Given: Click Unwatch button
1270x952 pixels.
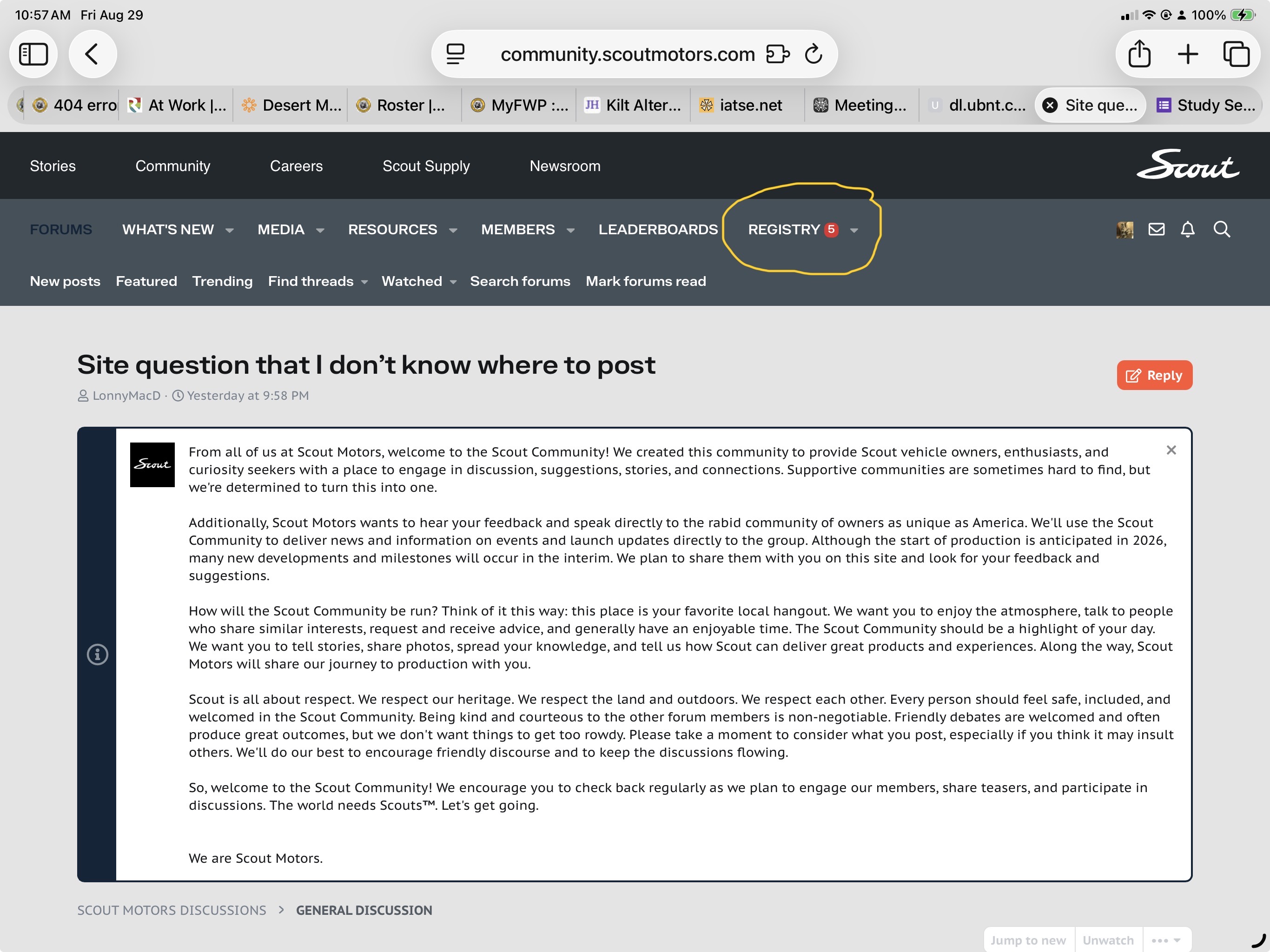Looking at the screenshot, I should (x=1109, y=940).
